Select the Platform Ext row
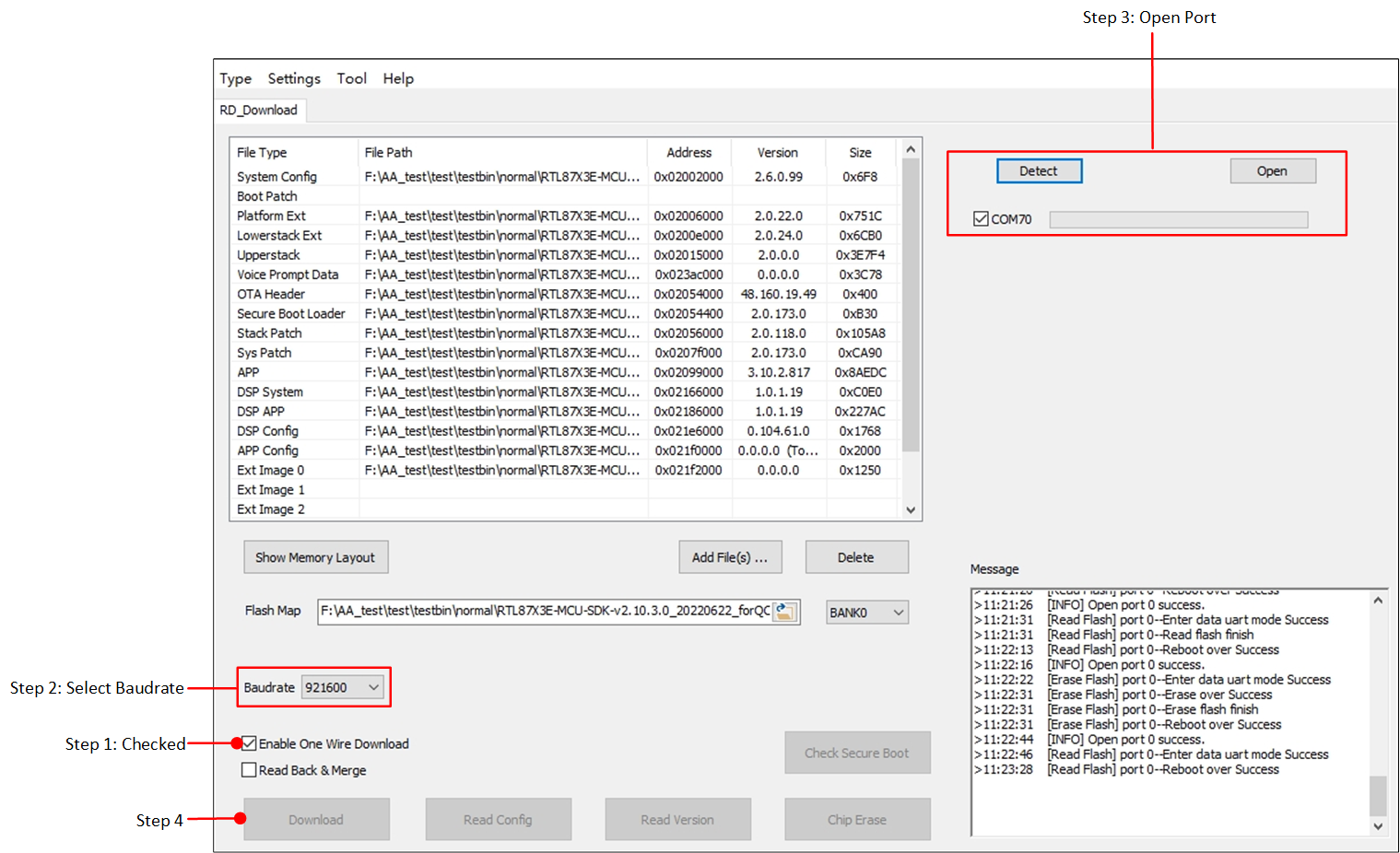Screen dimensions: 1400x853 click(565, 216)
